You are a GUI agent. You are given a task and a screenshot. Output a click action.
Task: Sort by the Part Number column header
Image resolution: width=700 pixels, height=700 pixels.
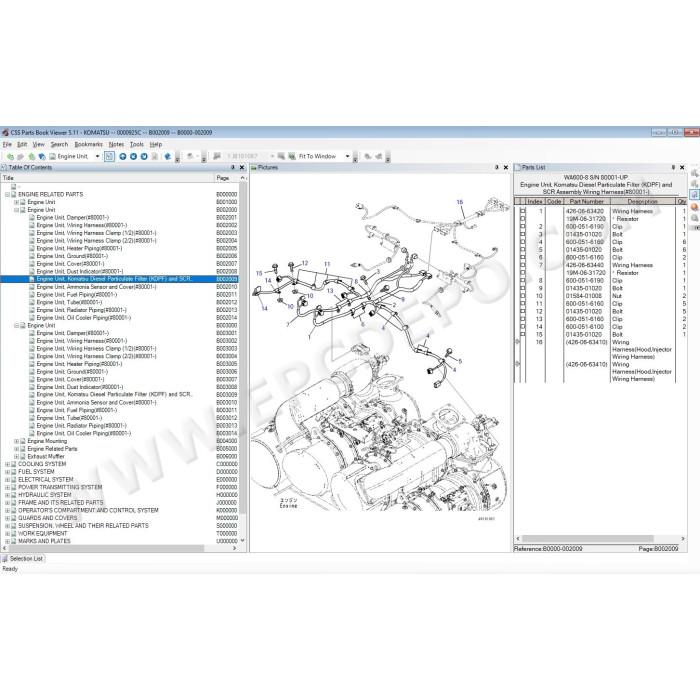[x=586, y=202]
